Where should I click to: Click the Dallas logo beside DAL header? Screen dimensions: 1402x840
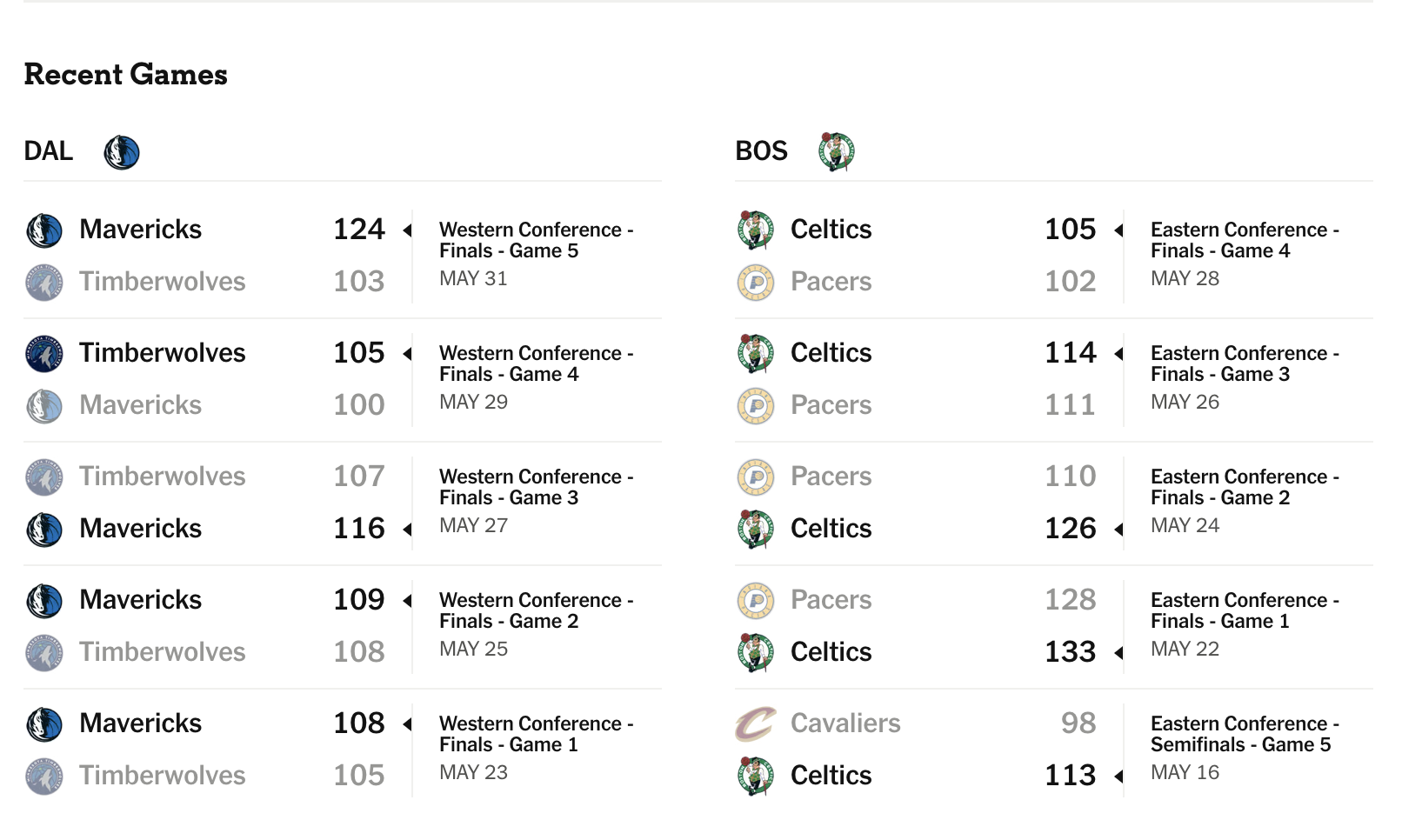tap(122, 152)
